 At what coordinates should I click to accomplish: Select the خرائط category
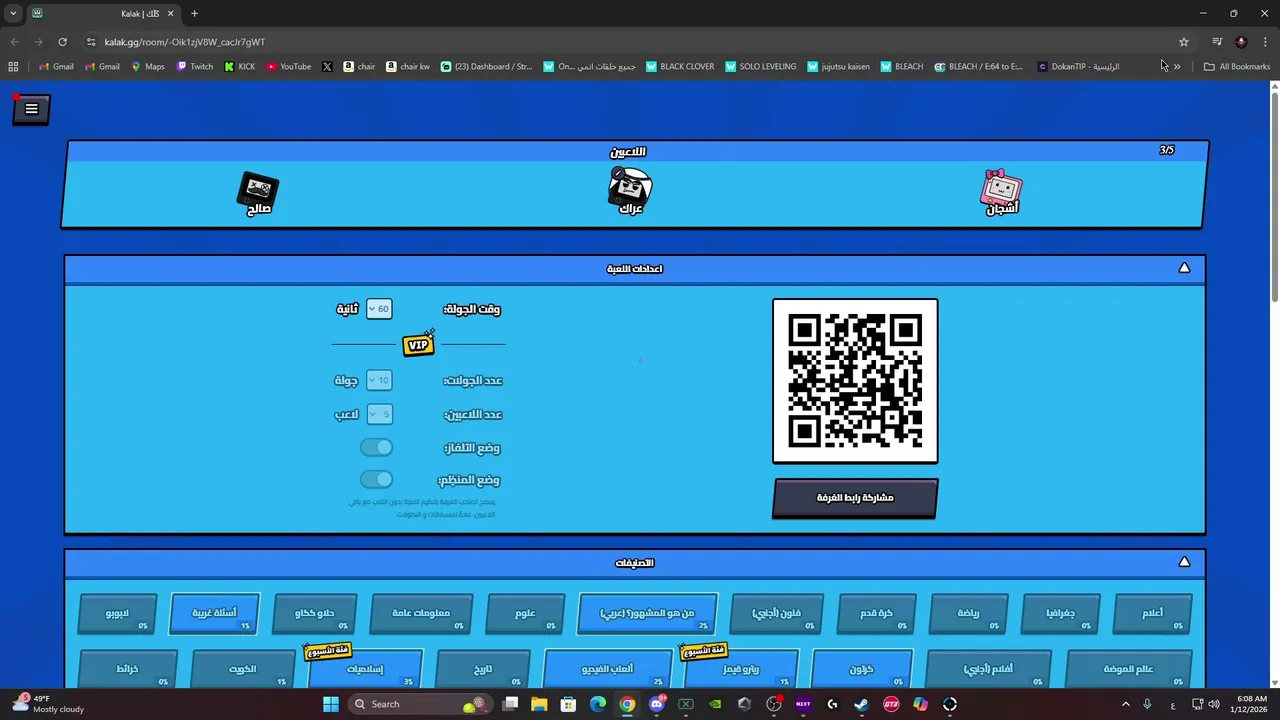pos(127,669)
